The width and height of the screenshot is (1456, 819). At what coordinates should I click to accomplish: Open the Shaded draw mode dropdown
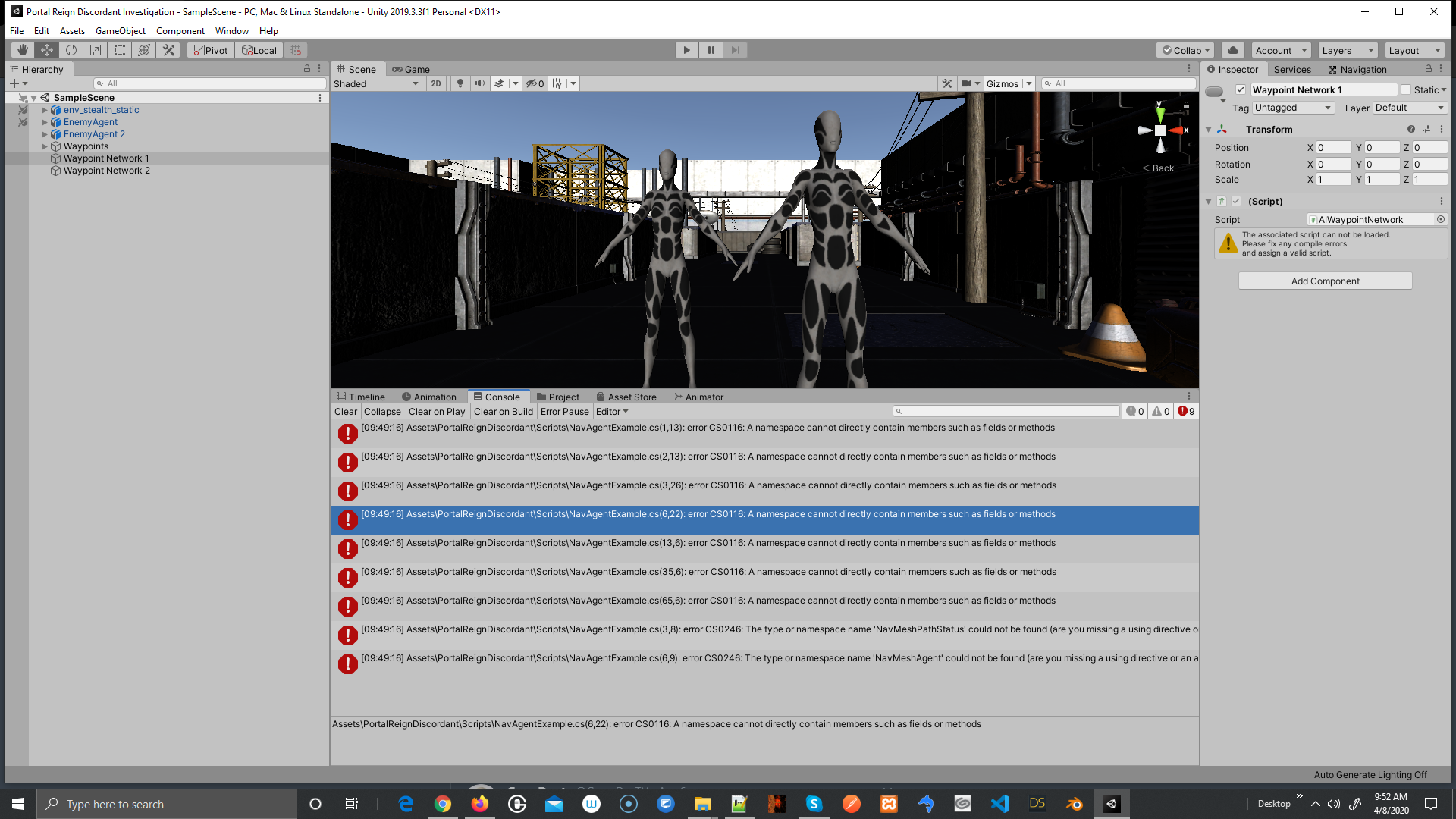(375, 83)
